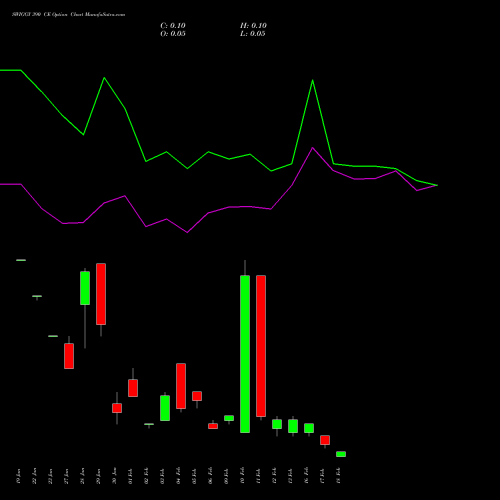Click the '28 Jan' date label
Viewport: 500px width, 500px height.
tap(83, 476)
